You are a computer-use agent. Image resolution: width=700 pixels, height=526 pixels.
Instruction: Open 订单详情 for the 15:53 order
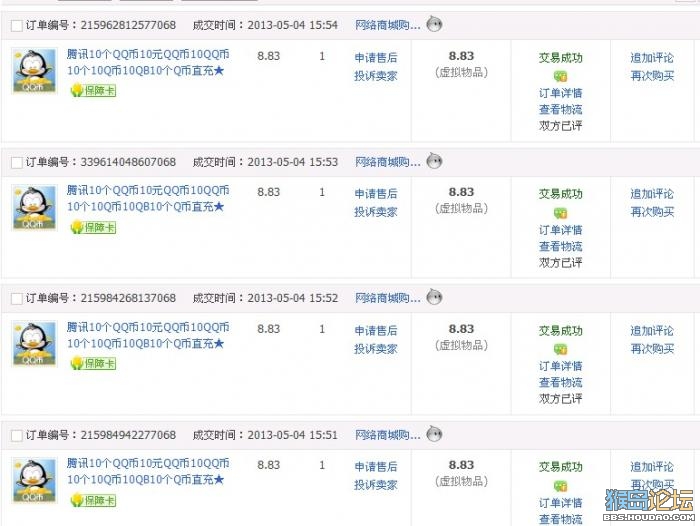coord(561,230)
